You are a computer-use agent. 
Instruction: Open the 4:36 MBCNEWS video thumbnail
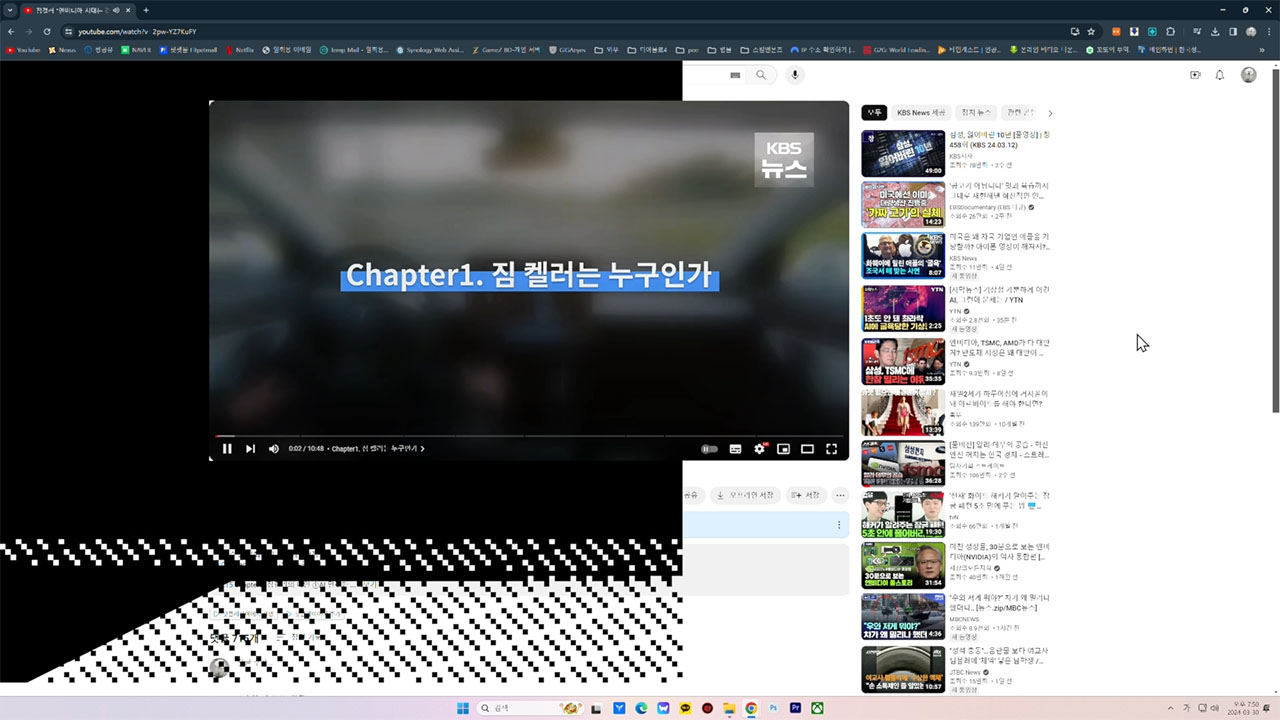point(903,617)
